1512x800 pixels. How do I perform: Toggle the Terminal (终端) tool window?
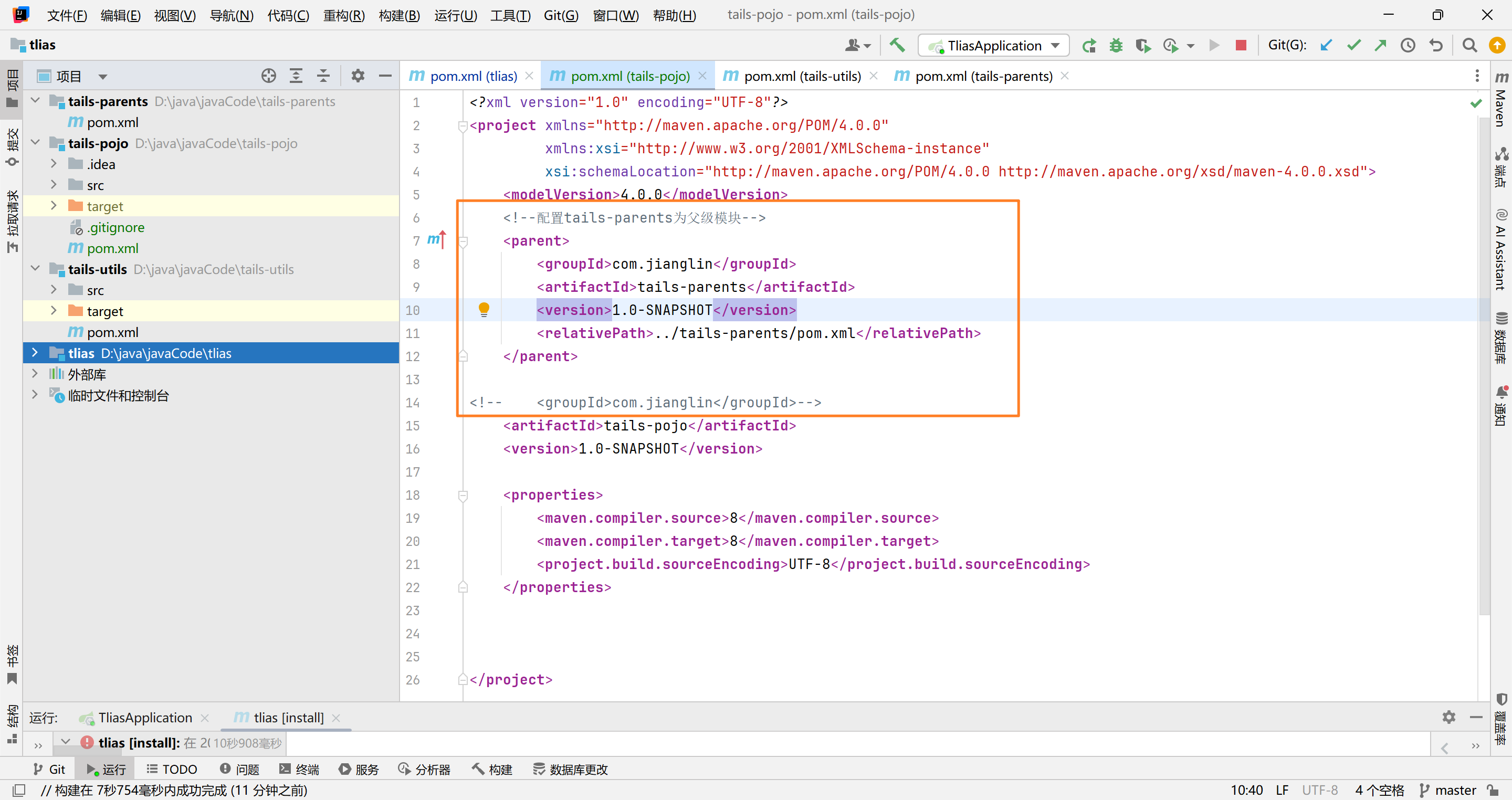point(299,769)
